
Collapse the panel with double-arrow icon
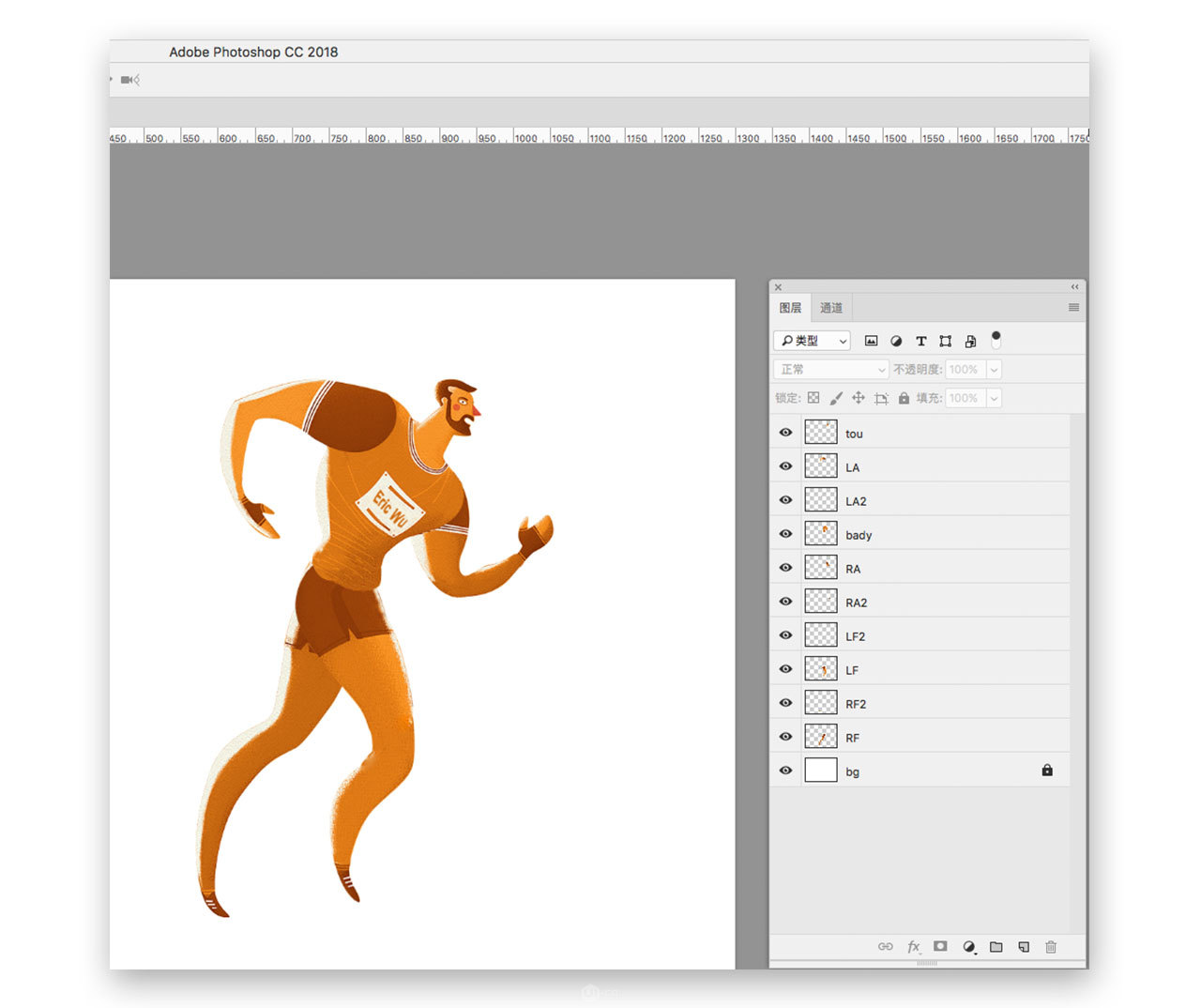coord(1074,286)
